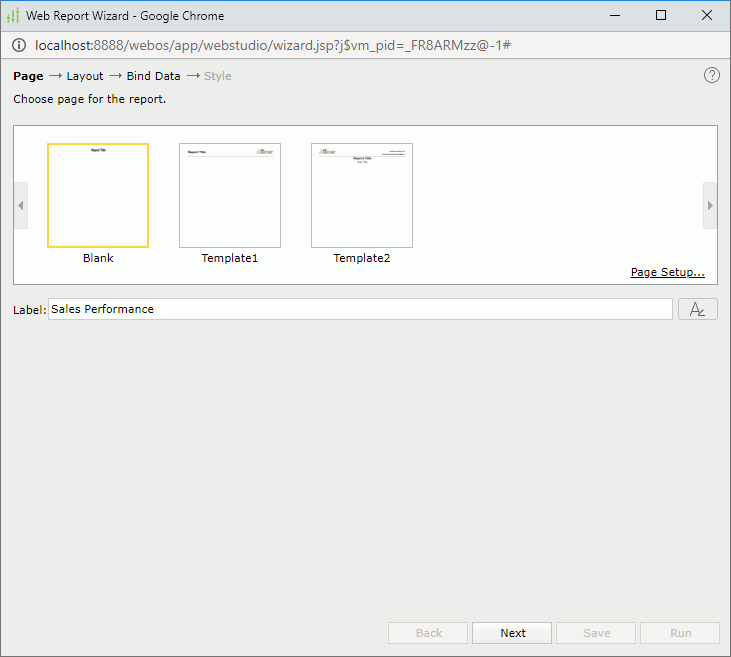731x657 pixels.
Task: Open the Style wizard step
Action: (217, 76)
